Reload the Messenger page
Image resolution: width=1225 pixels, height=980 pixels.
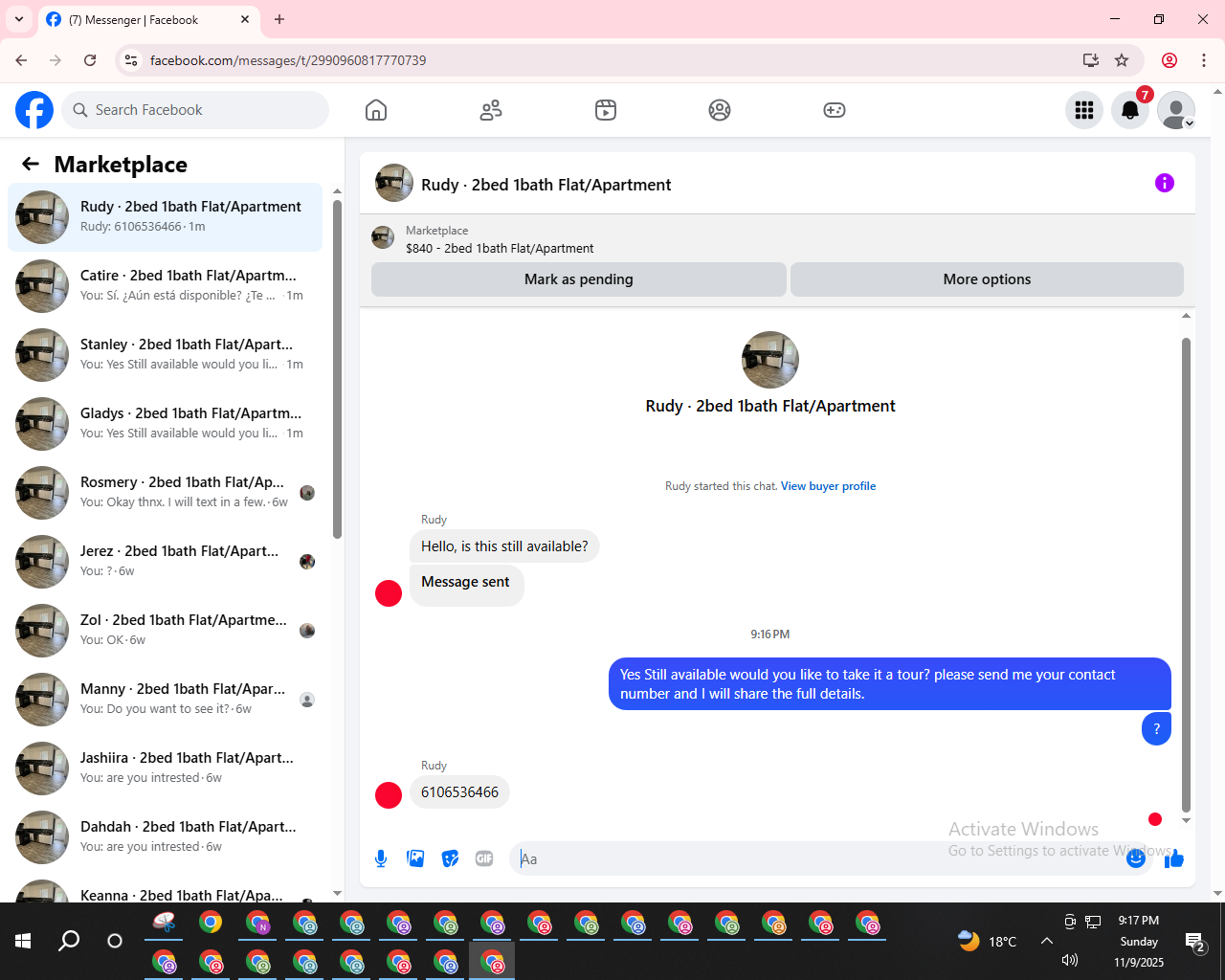(x=90, y=60)
